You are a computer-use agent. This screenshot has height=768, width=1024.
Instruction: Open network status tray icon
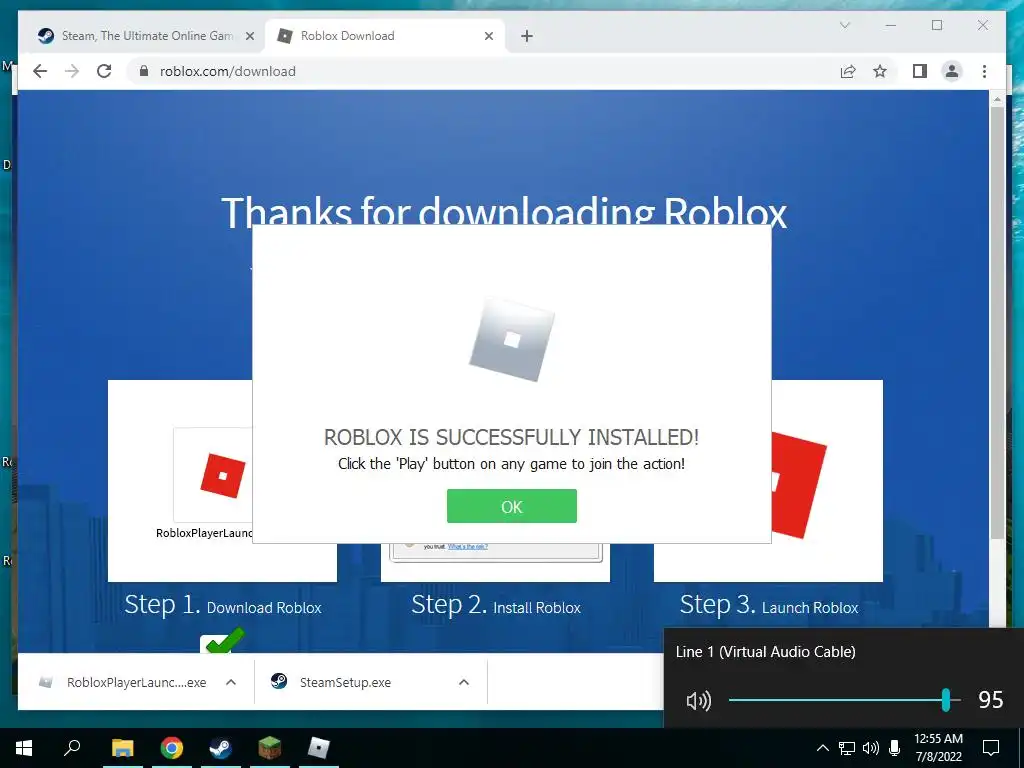pyautogui.click(x=847, y=748)
